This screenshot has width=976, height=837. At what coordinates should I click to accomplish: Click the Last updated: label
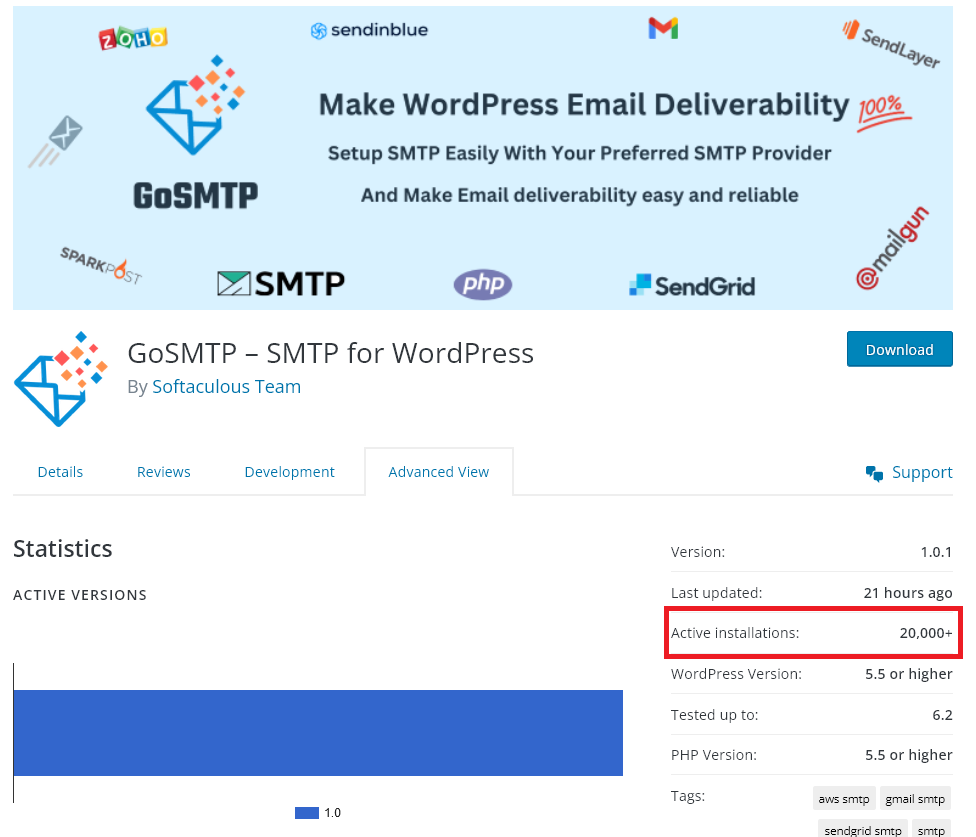[x=716, y=593]
